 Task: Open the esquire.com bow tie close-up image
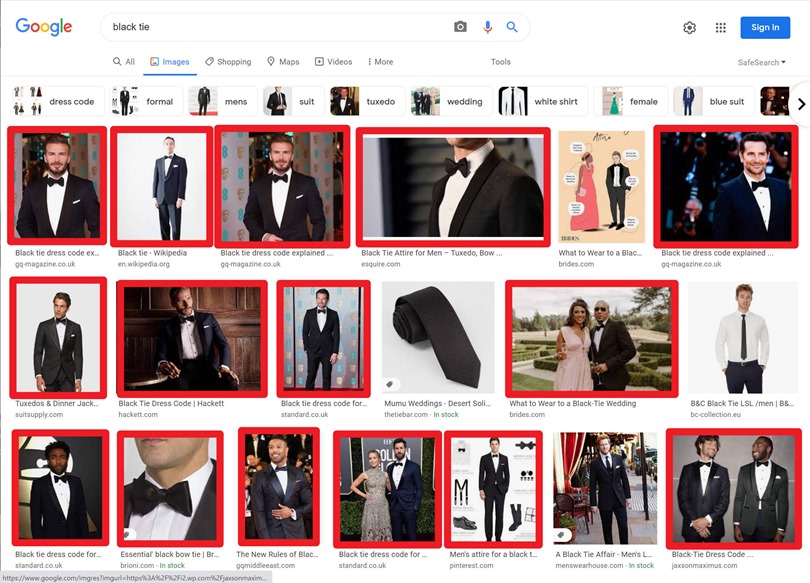click(453, 187)
